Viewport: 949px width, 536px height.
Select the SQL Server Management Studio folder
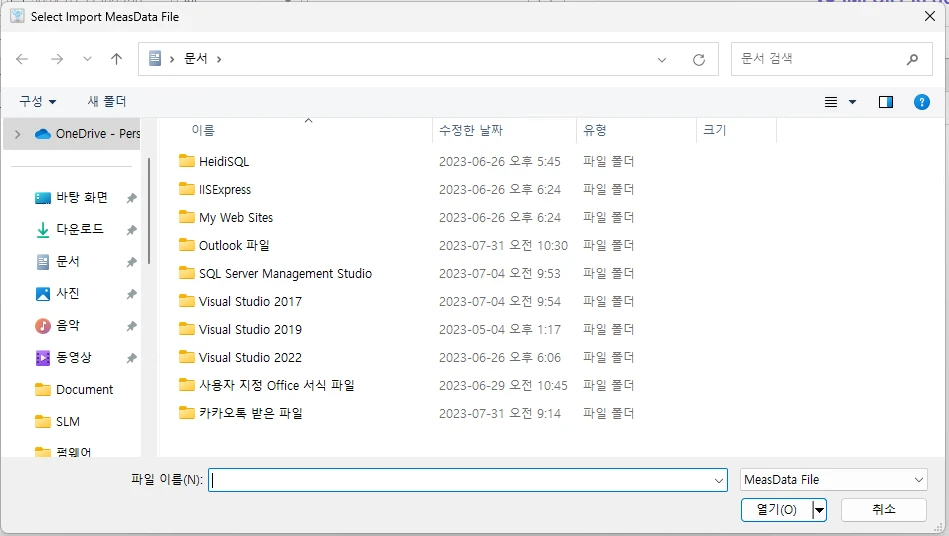[x=285, y=273]
